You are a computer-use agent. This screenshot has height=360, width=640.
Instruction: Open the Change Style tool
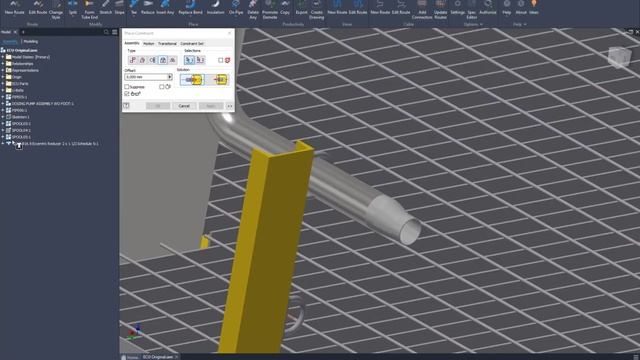pyautogui.click(x=56, y=9)
